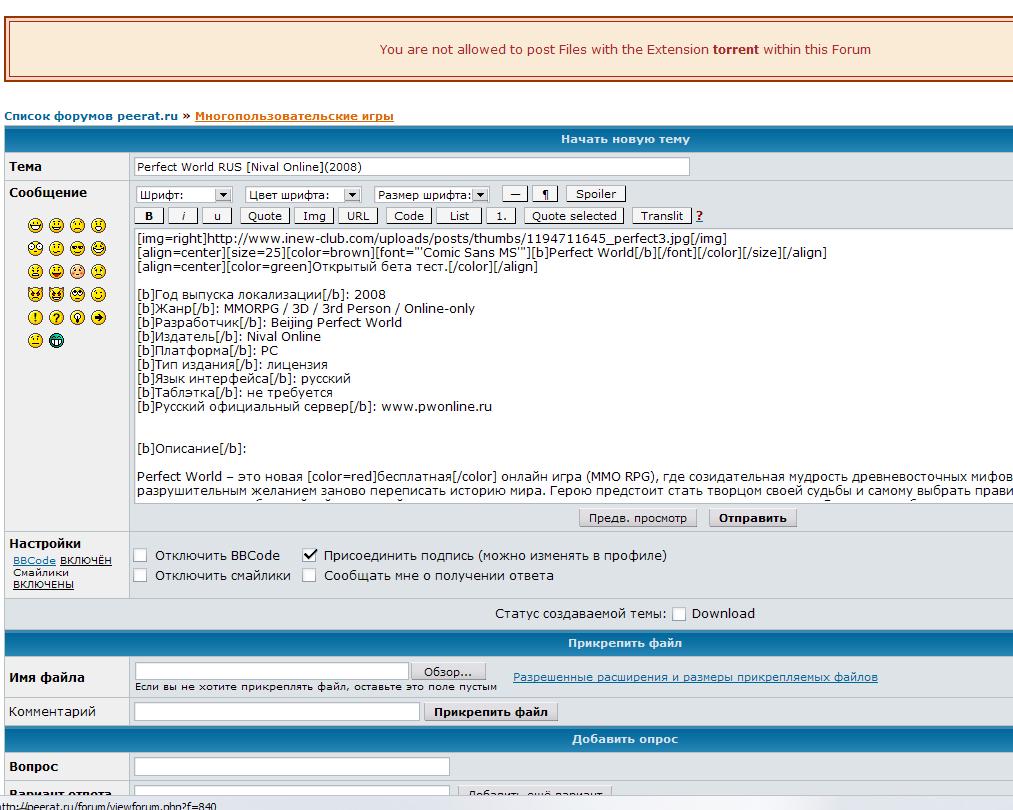
Task: Check Сообщать мне о получении ответа
Action: (309, 575)
